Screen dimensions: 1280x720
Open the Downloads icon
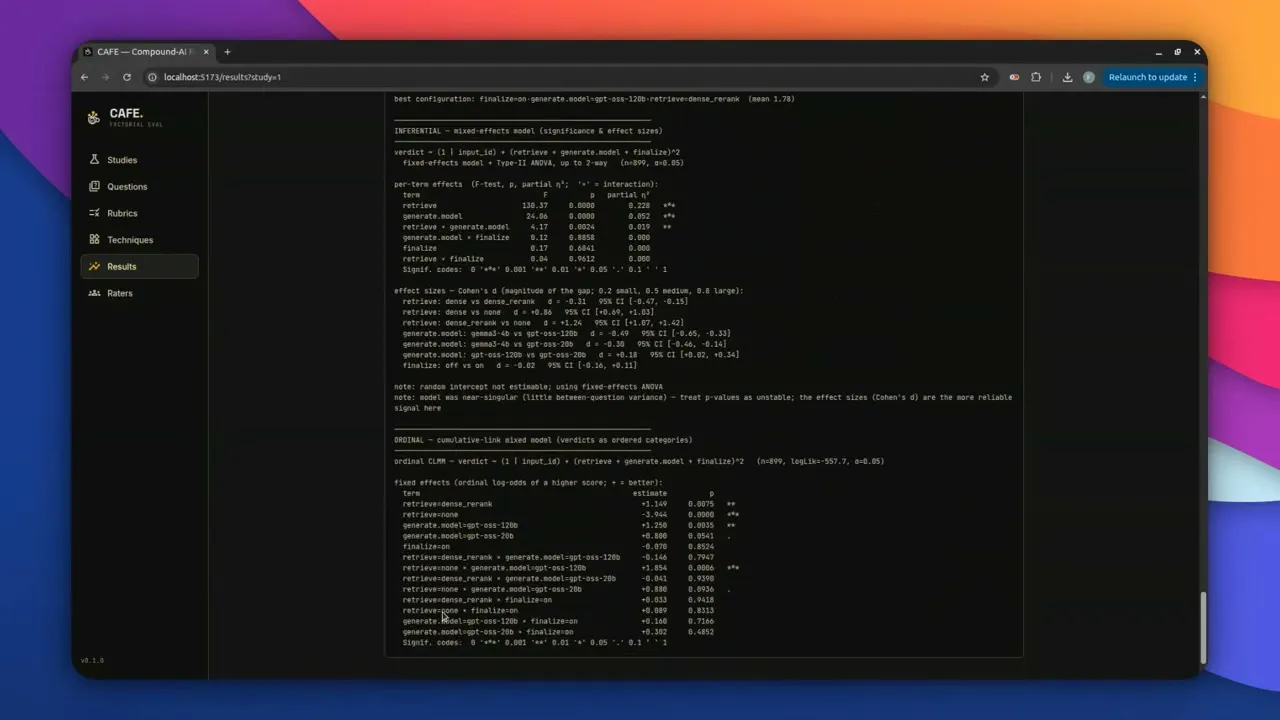coord(1067,77)
